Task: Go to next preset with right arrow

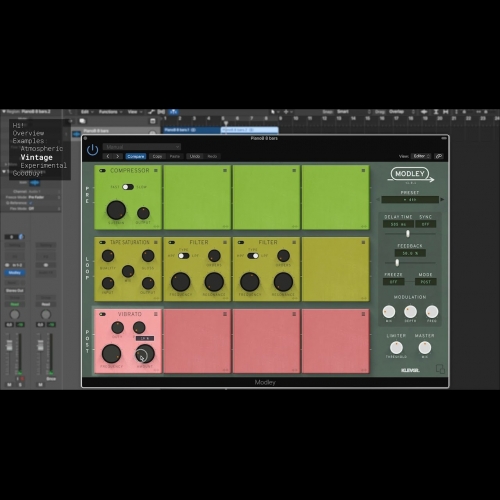Action: [x=442, y=199]
